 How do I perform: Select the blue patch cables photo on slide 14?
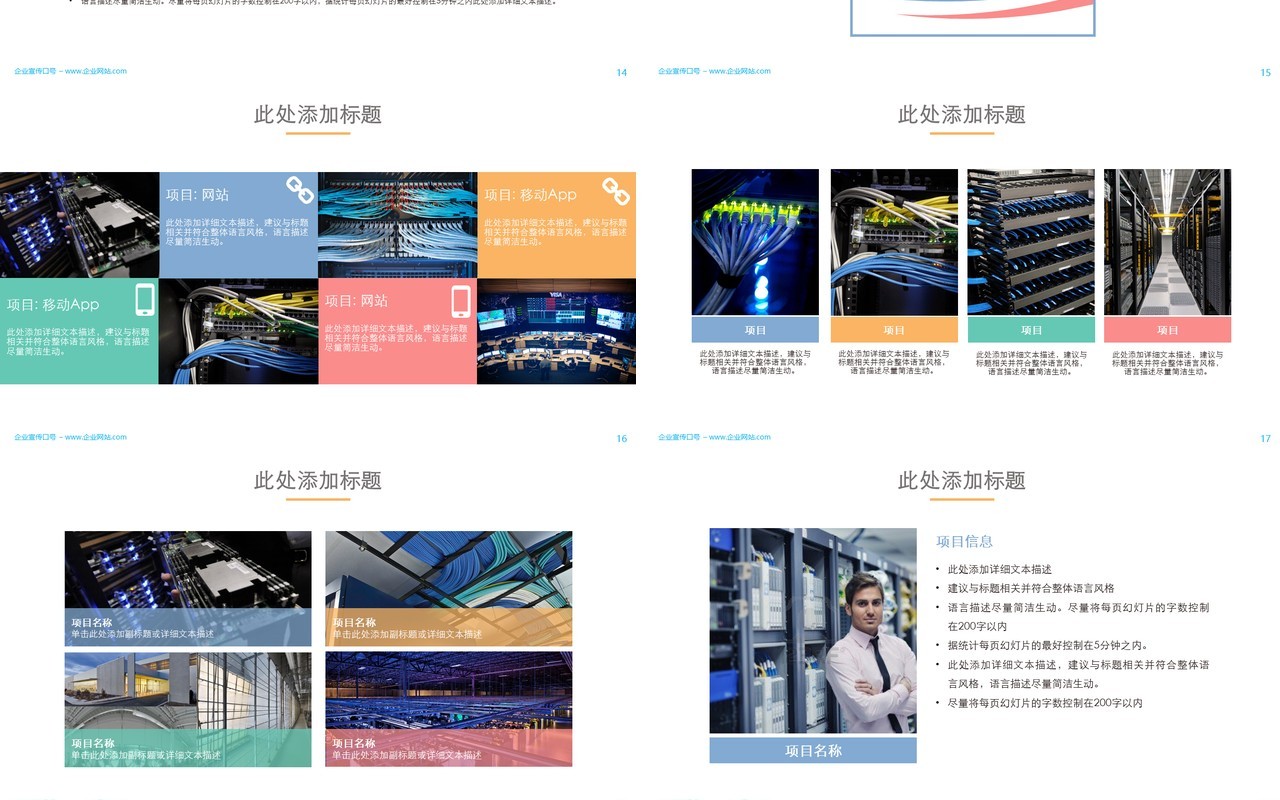(397, 225)
